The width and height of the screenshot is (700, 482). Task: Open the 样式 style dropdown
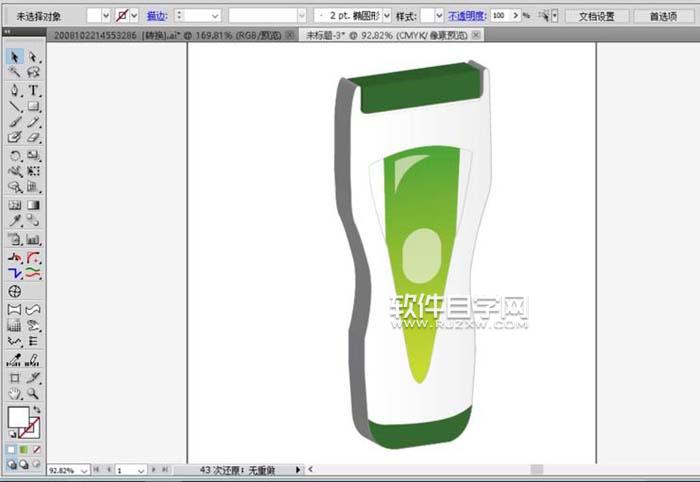(432, 16)
